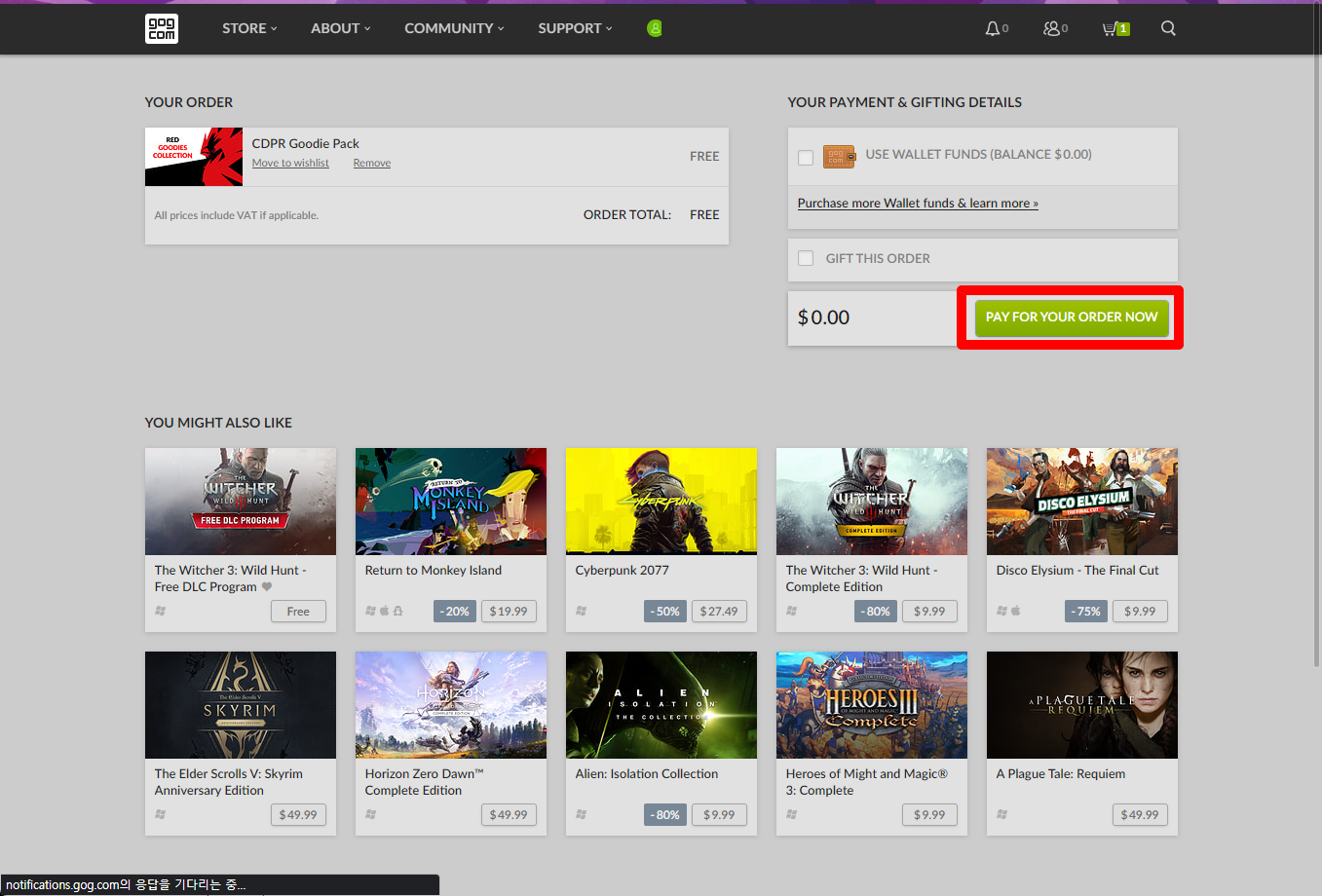Viewport: 1322px width, 896px height.
Task: Click the $9.99 price on Heroes of Might and Magic 3
Action: point(929,815)
